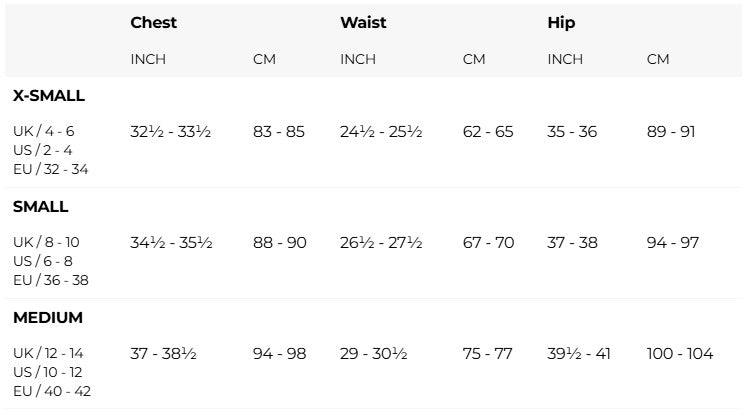Click the Medium waist value 75 - 77

coord(487,354)
